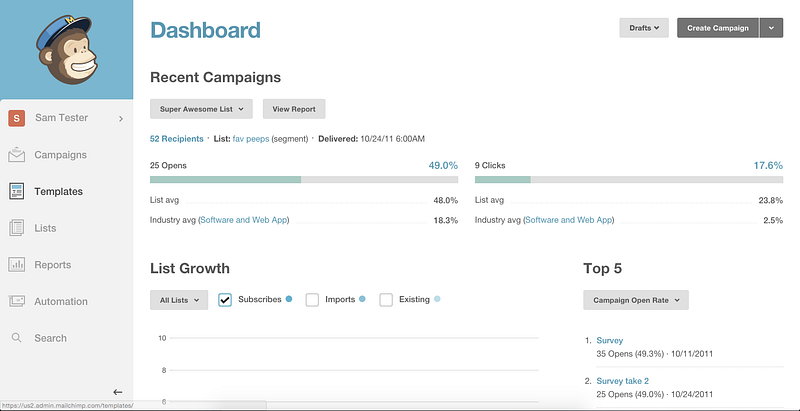800x411 pixels.
Task: Open the Campaign Open Rate dropdown
Action: point(635,299)
